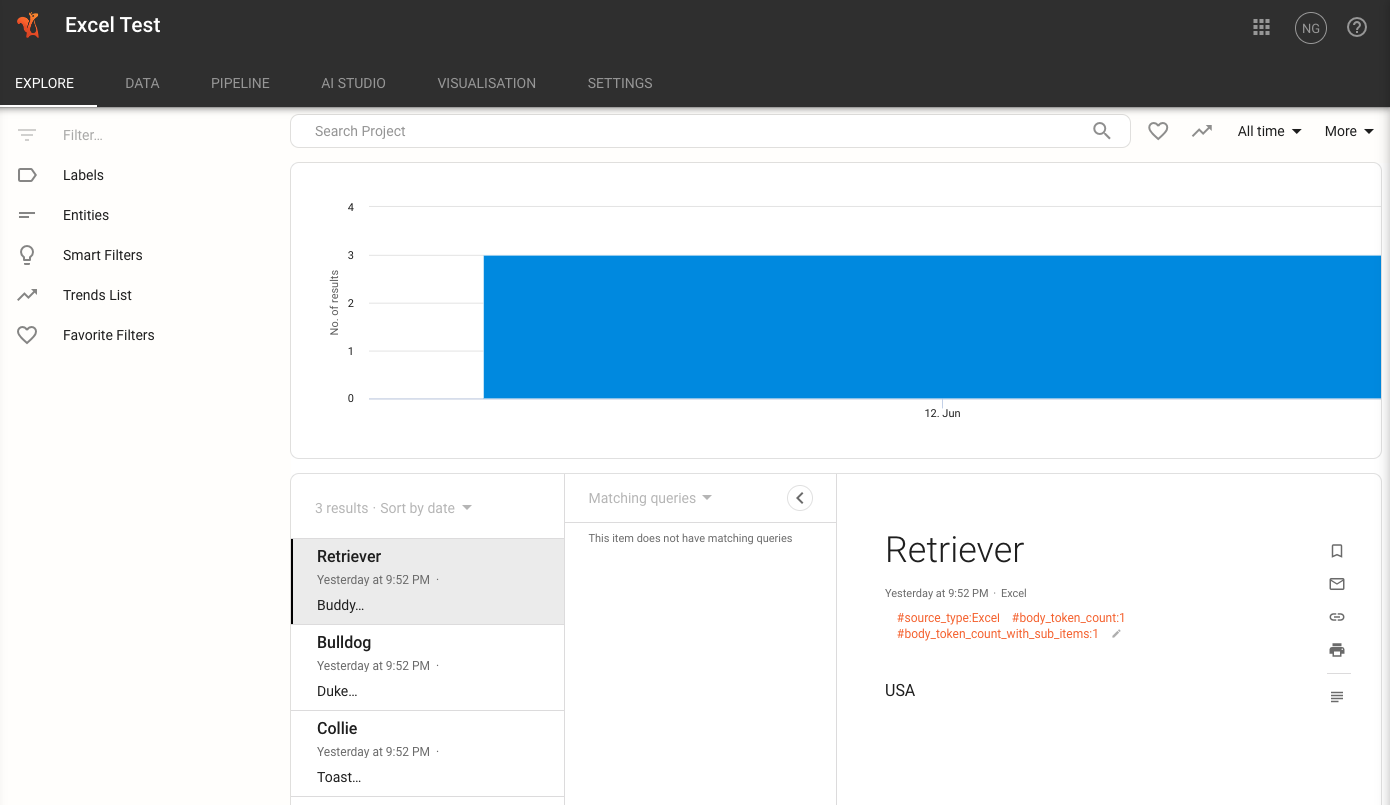
Task: Click the #body_token_count:1 tag
Action: pos(1068,618)
